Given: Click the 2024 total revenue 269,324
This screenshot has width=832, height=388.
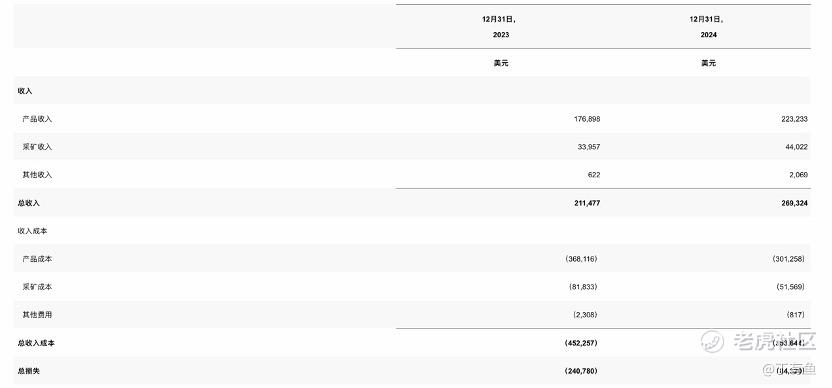Looking at the screenshot, I should click(794, 203).
